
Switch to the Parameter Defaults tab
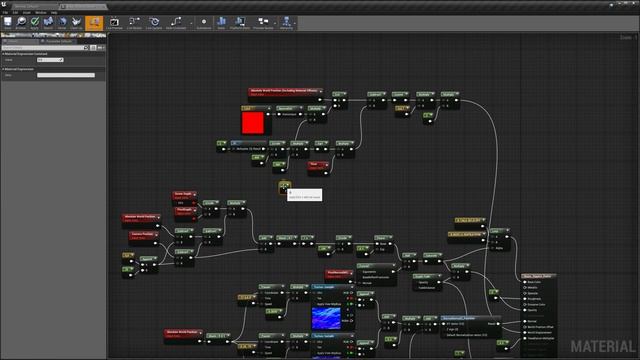(x=57, y=41)
